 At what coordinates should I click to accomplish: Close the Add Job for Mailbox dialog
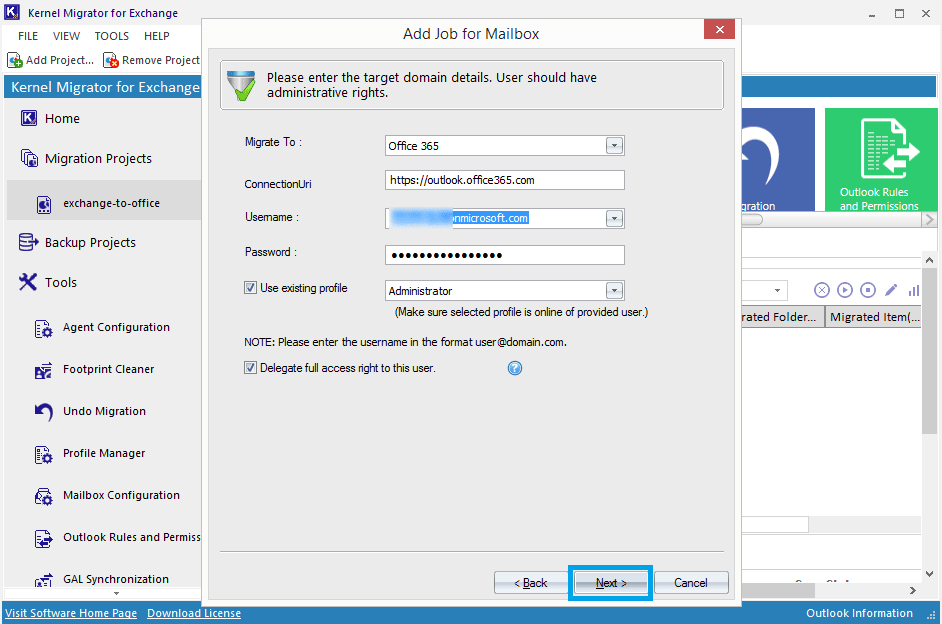[x=719, y=29]
